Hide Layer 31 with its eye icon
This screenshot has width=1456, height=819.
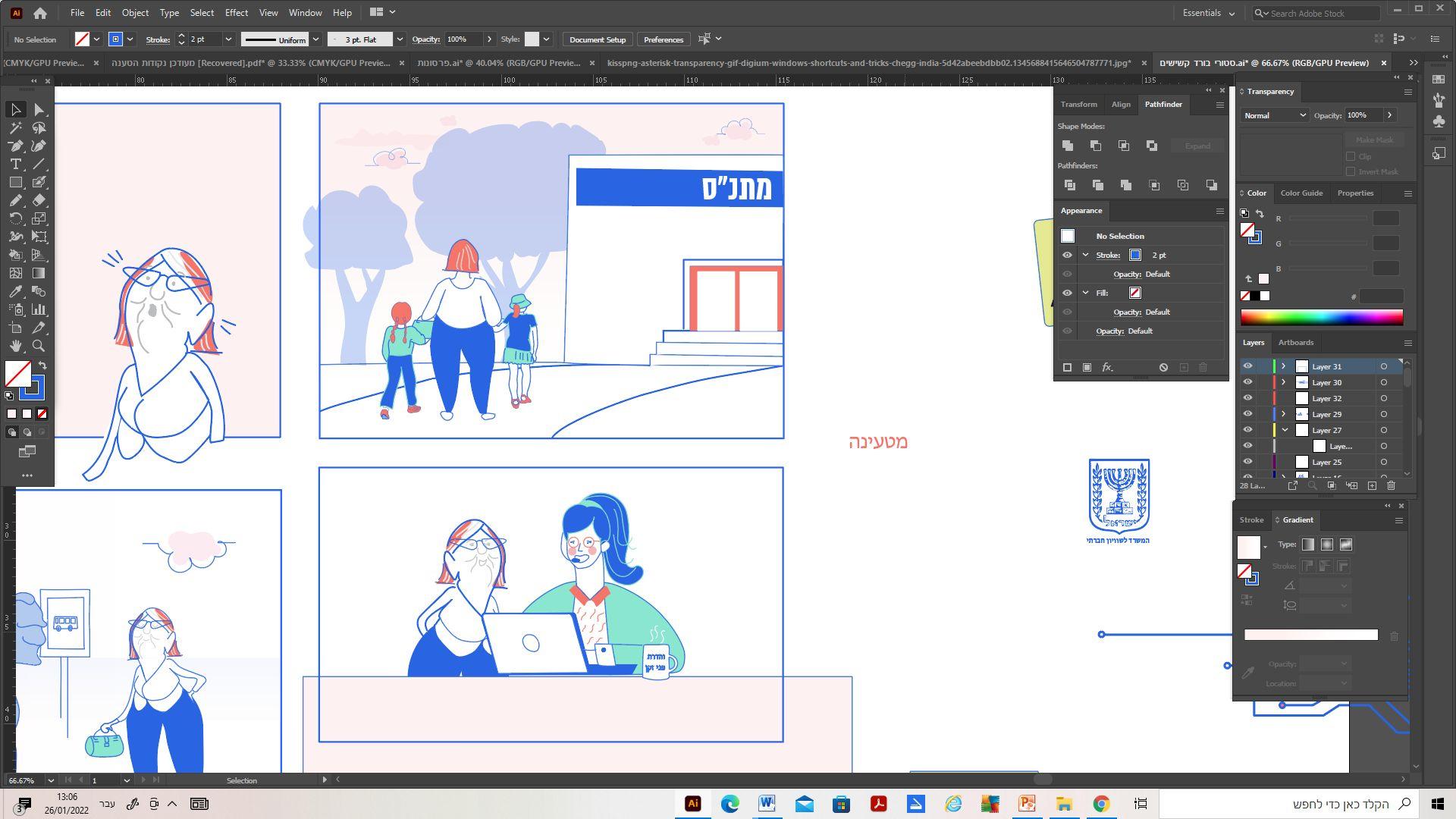(x=1247, y=366)
